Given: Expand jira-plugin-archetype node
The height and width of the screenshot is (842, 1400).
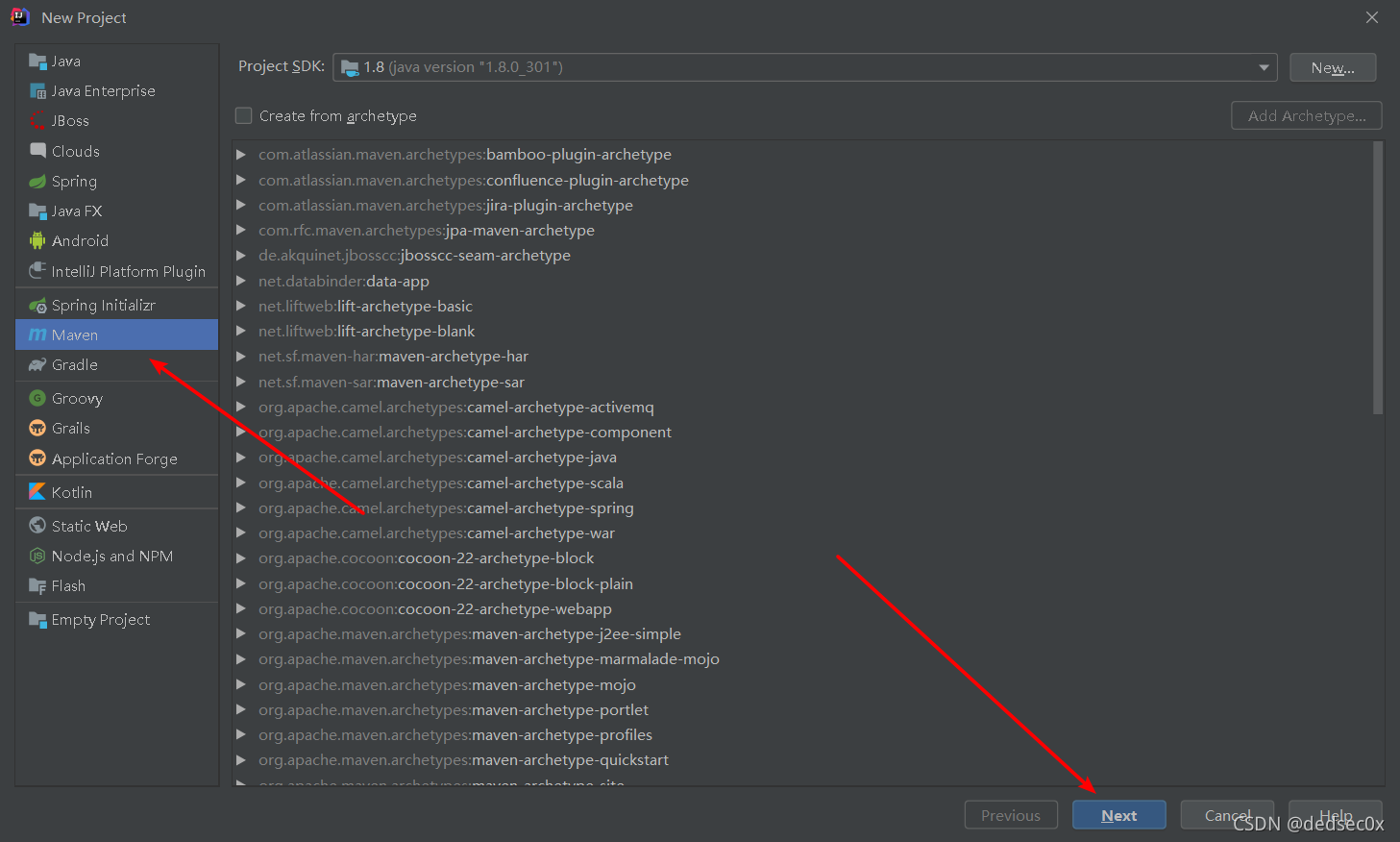Looking at the screenshot, I should point(241,205).
